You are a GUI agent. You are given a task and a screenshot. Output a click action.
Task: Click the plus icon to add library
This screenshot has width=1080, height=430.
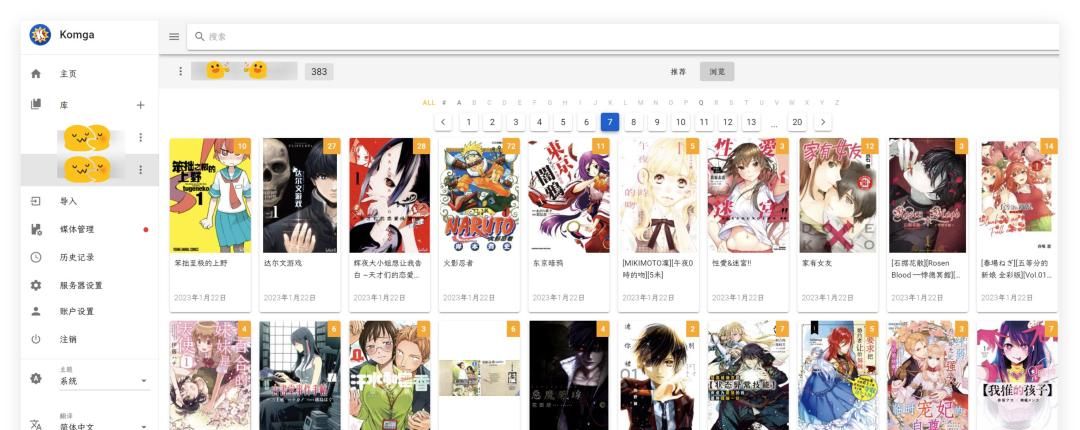[x=140, y=105]
